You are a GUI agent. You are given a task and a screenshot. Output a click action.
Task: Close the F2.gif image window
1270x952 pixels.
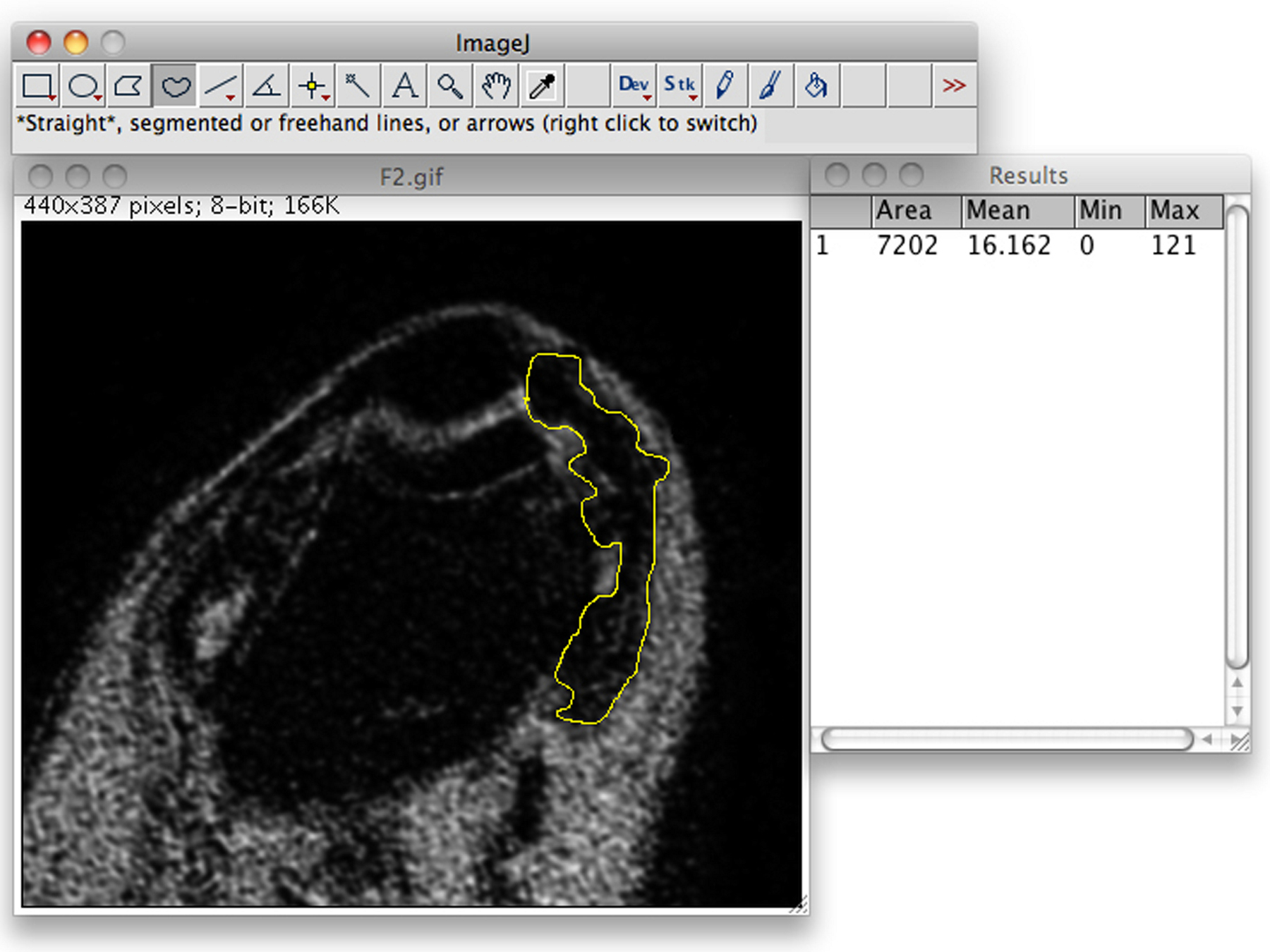[x=40, y=176]
